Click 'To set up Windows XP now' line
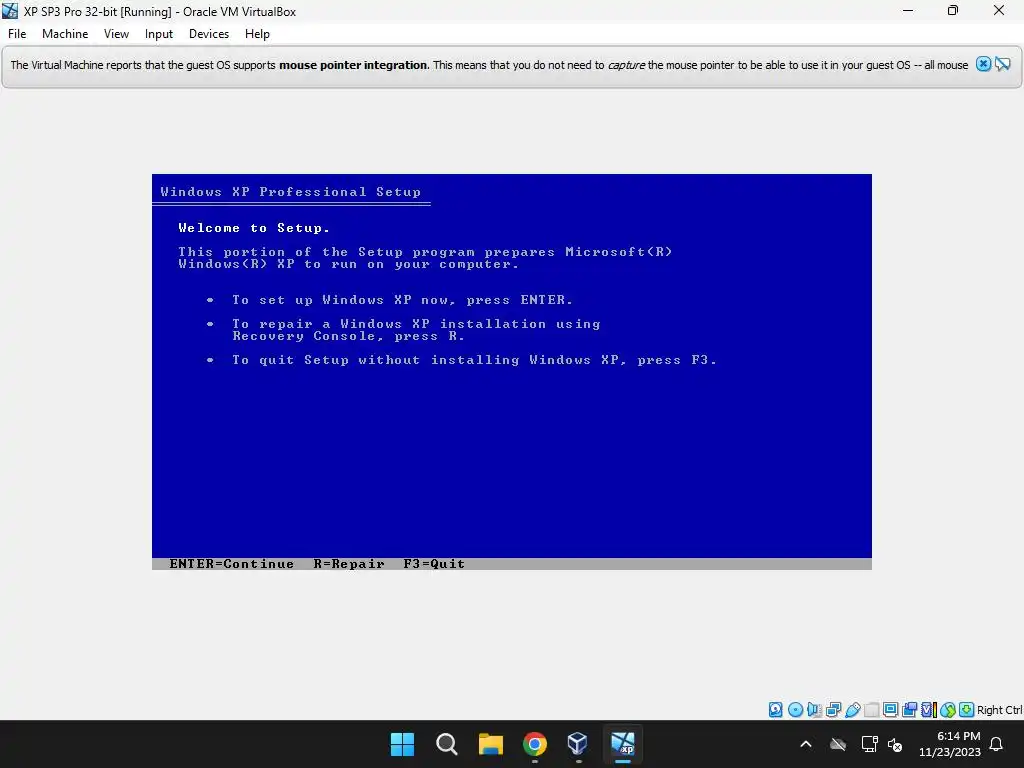The width and height of the screenshot is (1024, 768). [x=402, y=300]
